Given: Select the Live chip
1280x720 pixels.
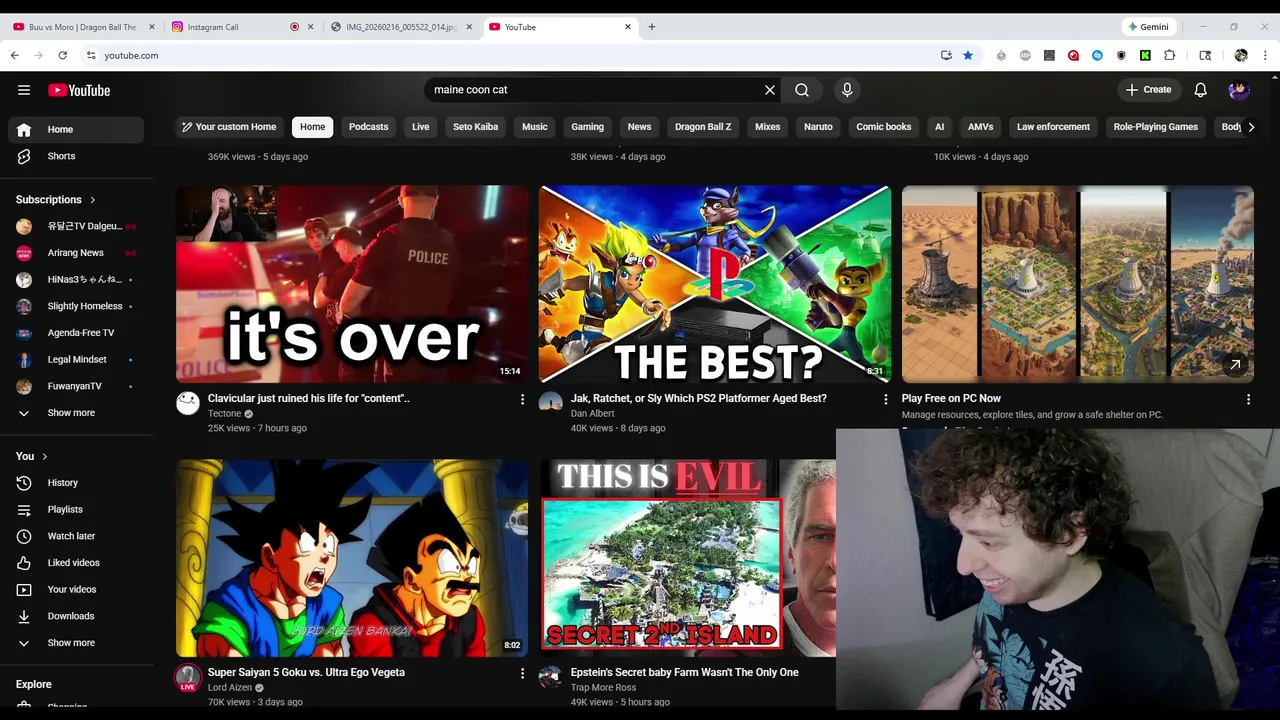Looking at the screenshot, I should pos(421,127).
